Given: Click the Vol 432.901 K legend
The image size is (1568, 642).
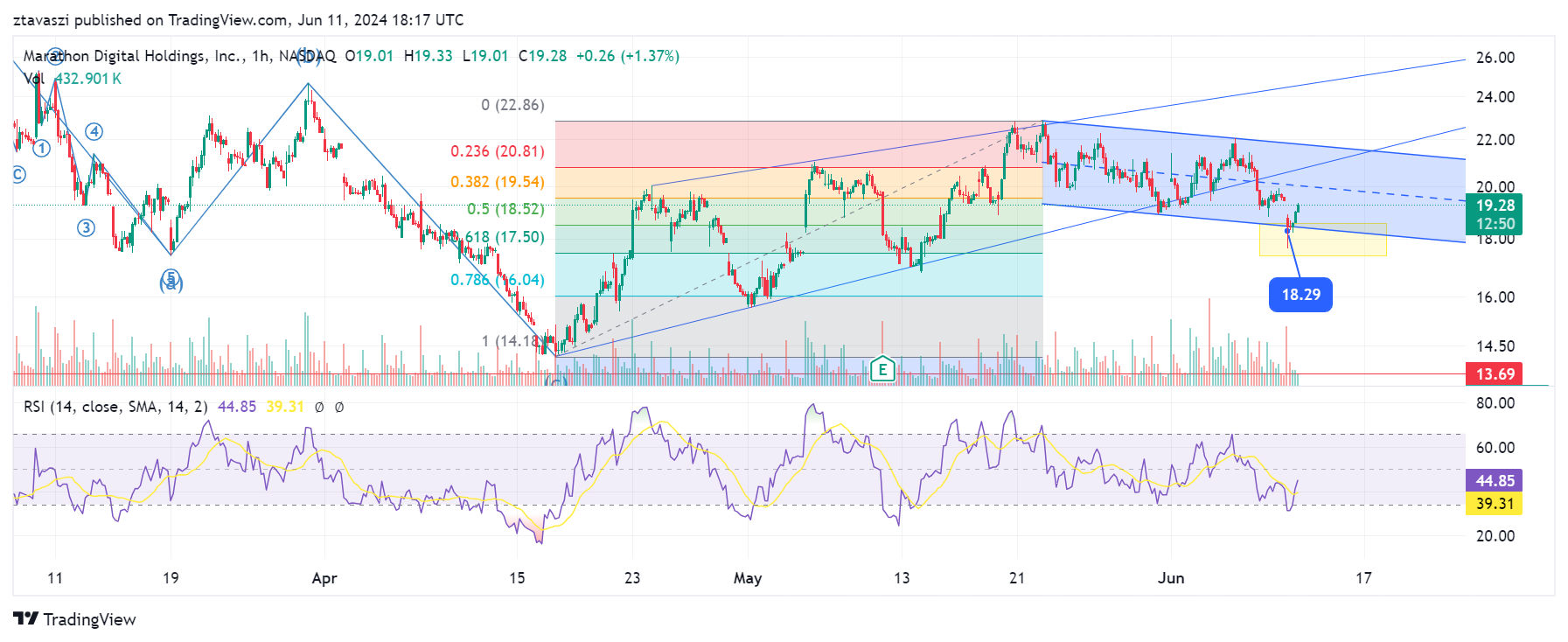Looking at the screenshot, I should 73,79.
